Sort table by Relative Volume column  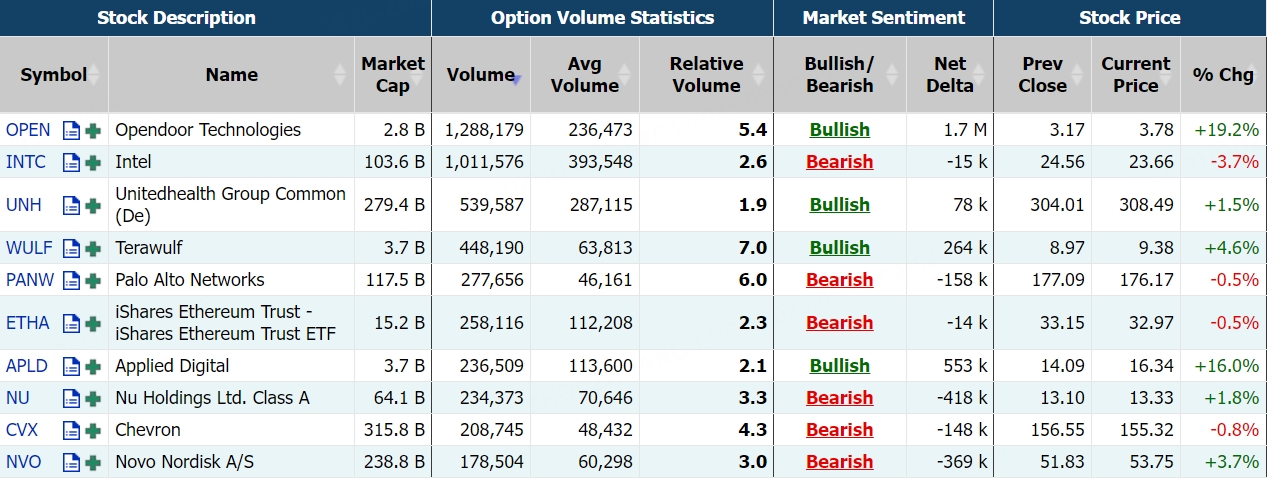[x=706, y=75]
